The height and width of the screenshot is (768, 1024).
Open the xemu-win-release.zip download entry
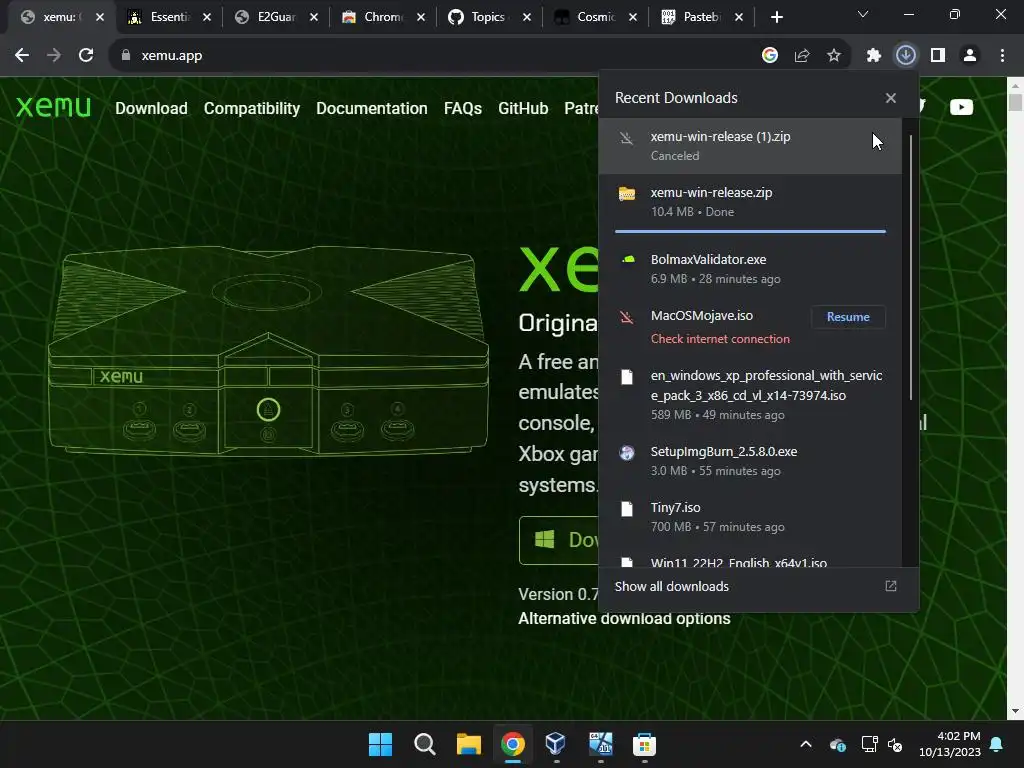tap(750, 202)
